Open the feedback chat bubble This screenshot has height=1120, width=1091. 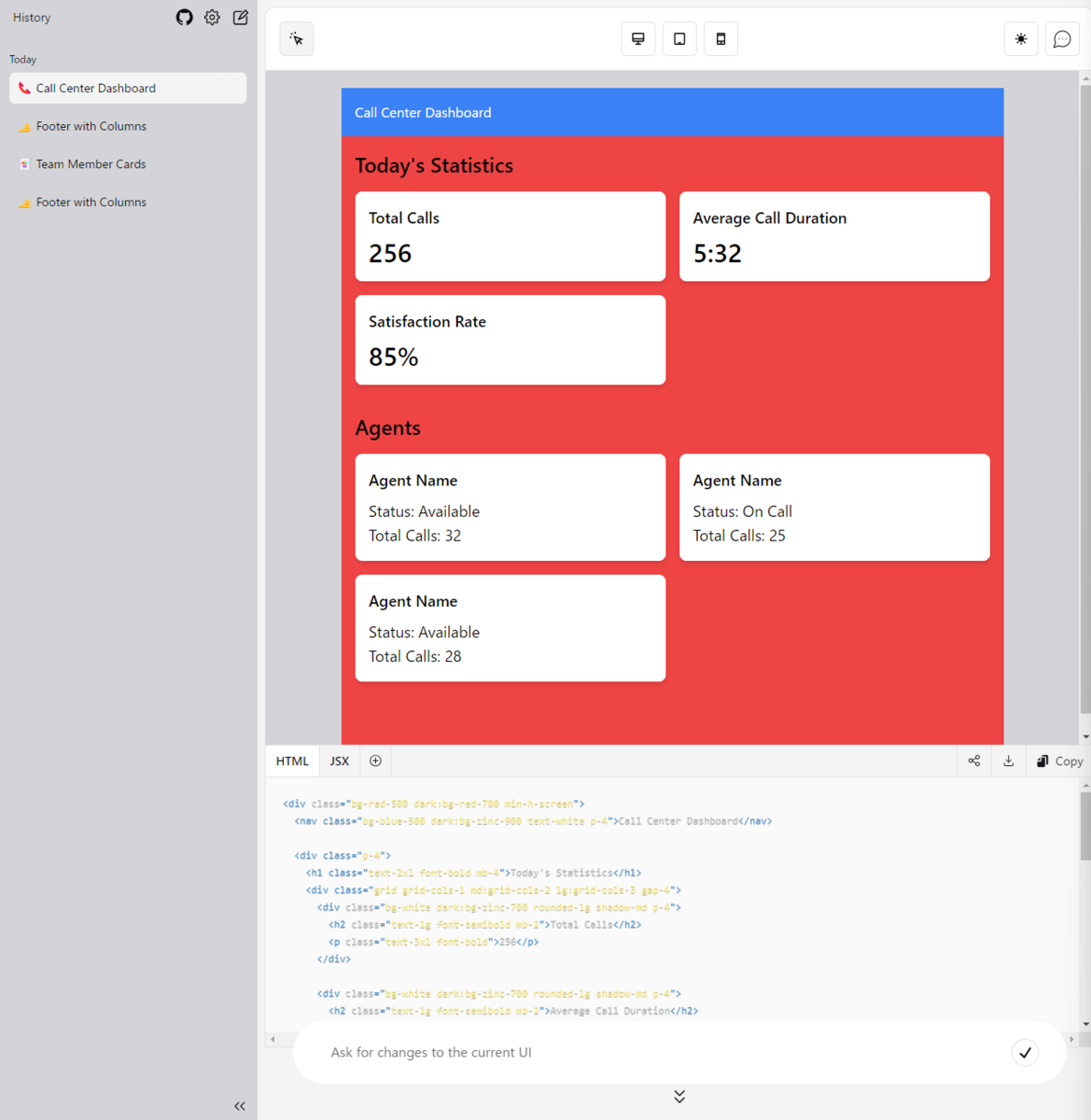1061,38
